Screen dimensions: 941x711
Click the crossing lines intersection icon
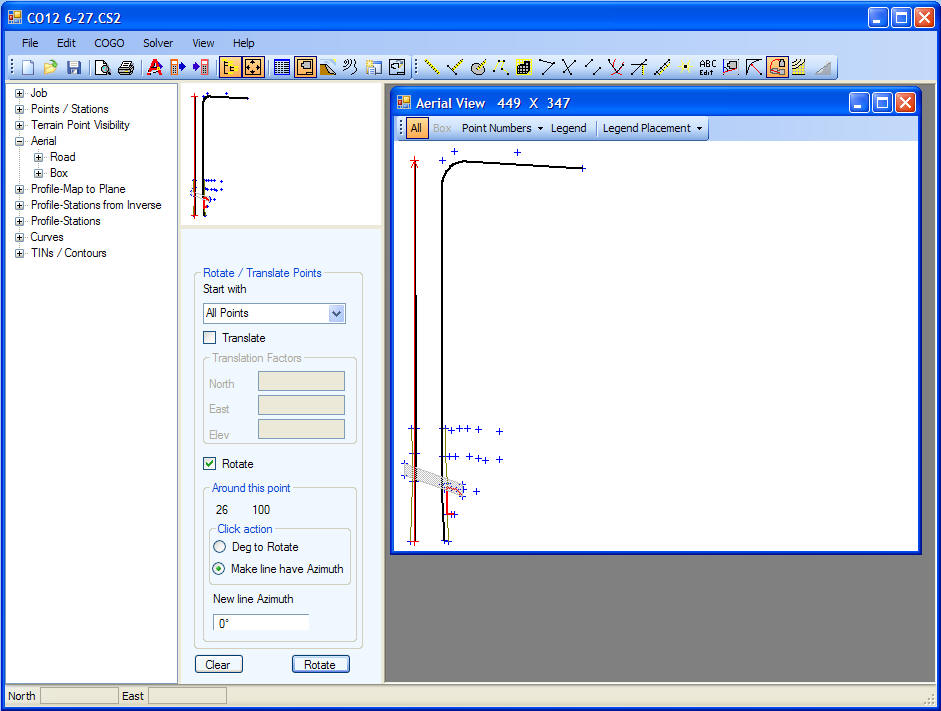[569, 67]
